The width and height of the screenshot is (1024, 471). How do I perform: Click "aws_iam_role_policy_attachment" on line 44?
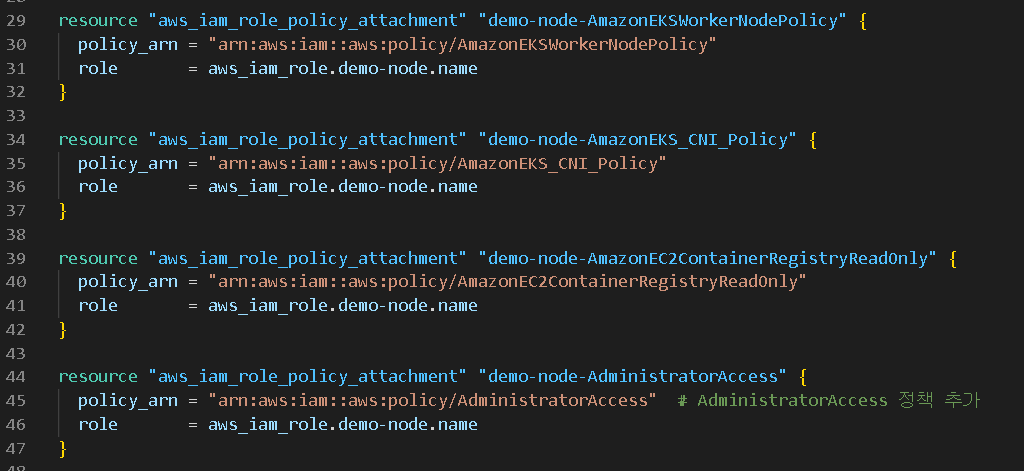point(308,377)
